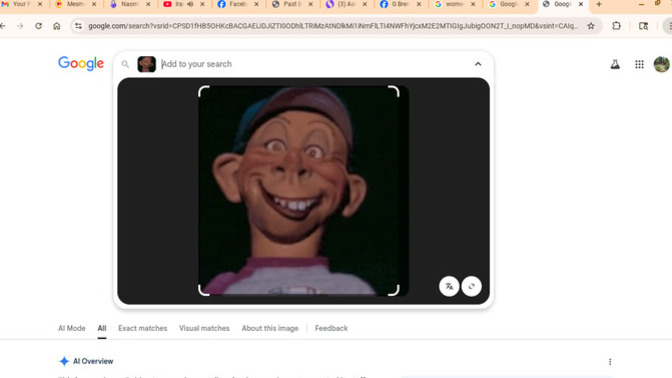Select the All results tab

coord(102,328)
